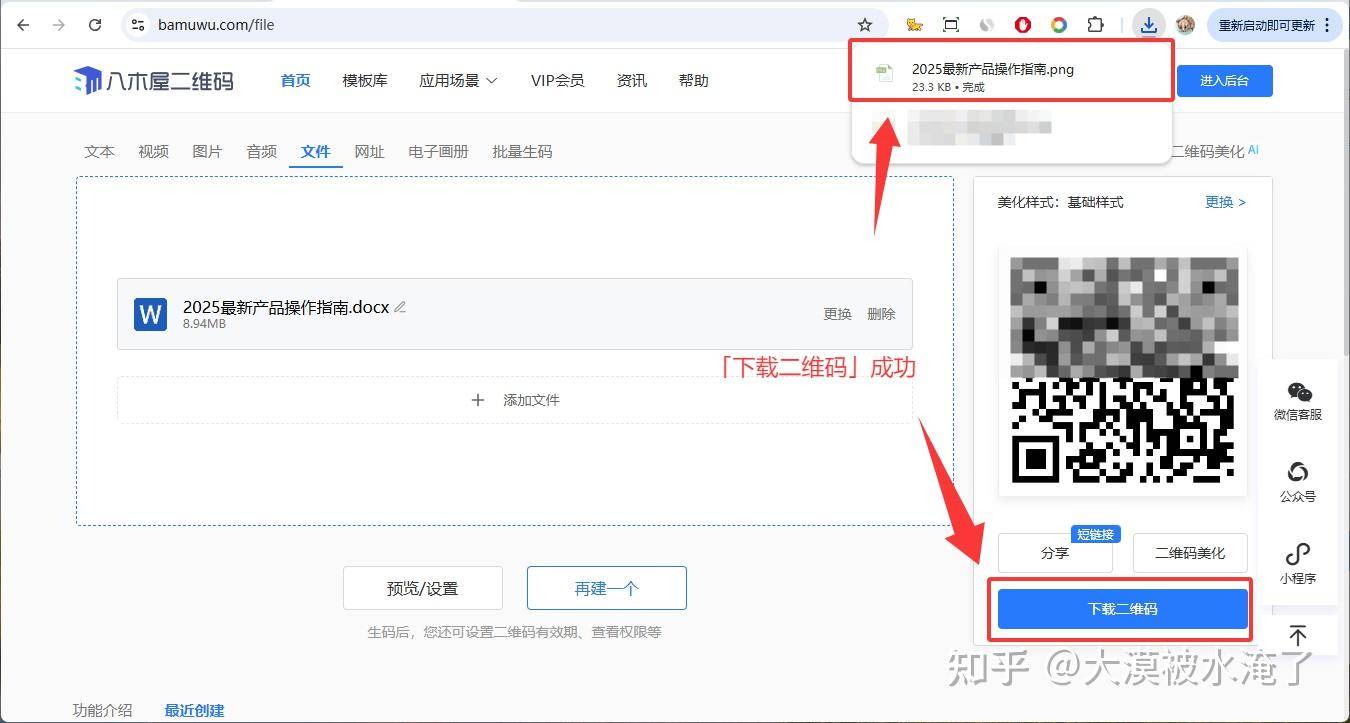The width and height of the screenshot is (1350, 723).
Task: Open the extensions puzzle icon
Action: pos(1096,25)
